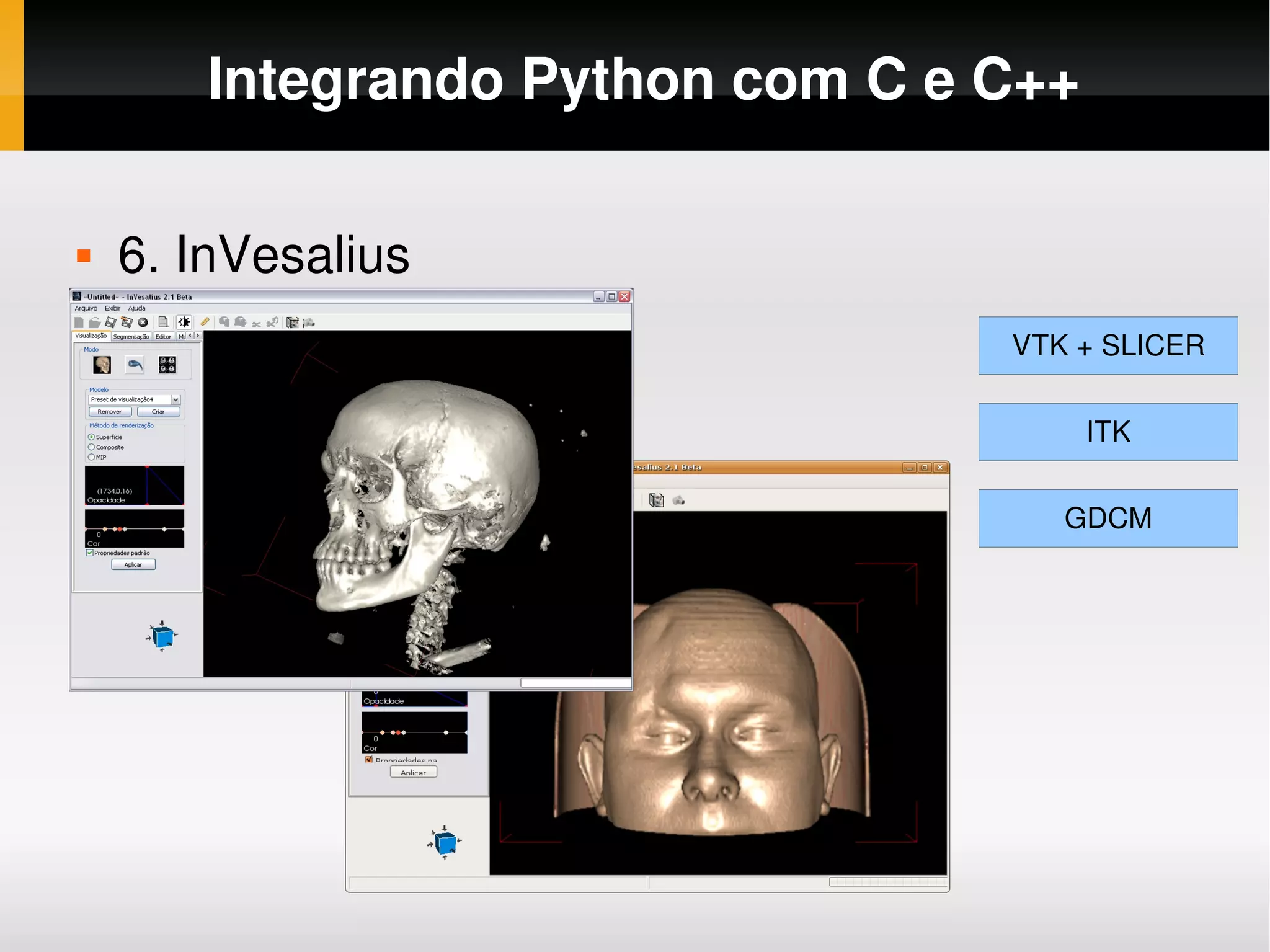
Task: Switch to the Editor tab
Action: 164,337
